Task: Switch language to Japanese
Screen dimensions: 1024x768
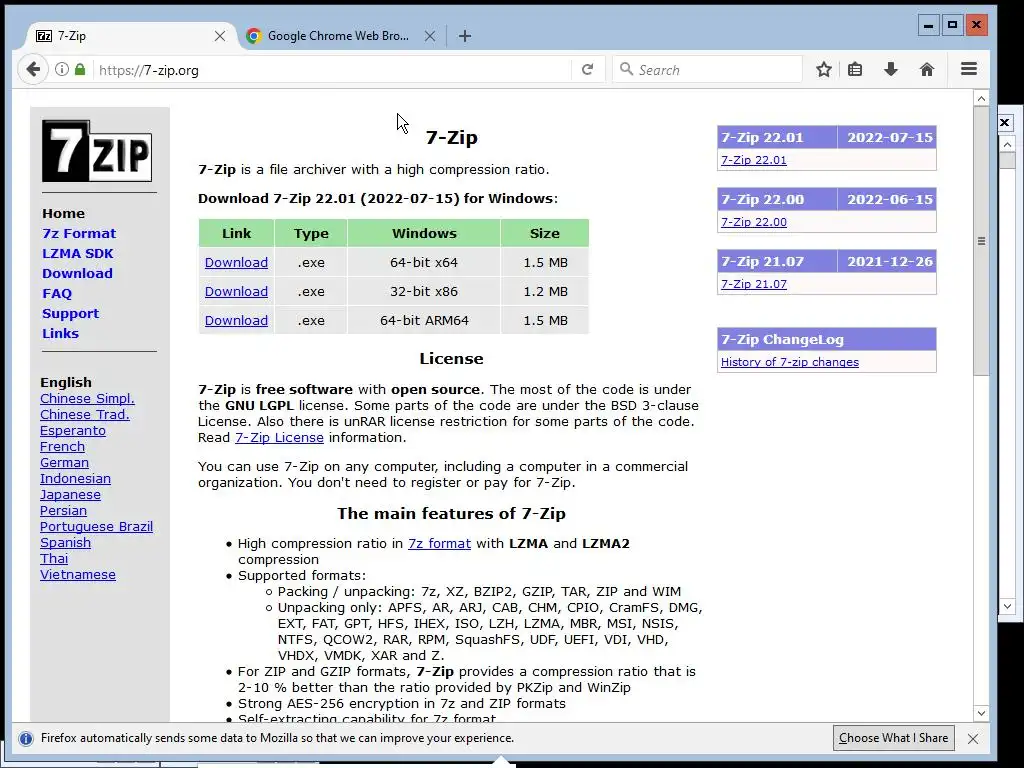Action: click(70, 494)
